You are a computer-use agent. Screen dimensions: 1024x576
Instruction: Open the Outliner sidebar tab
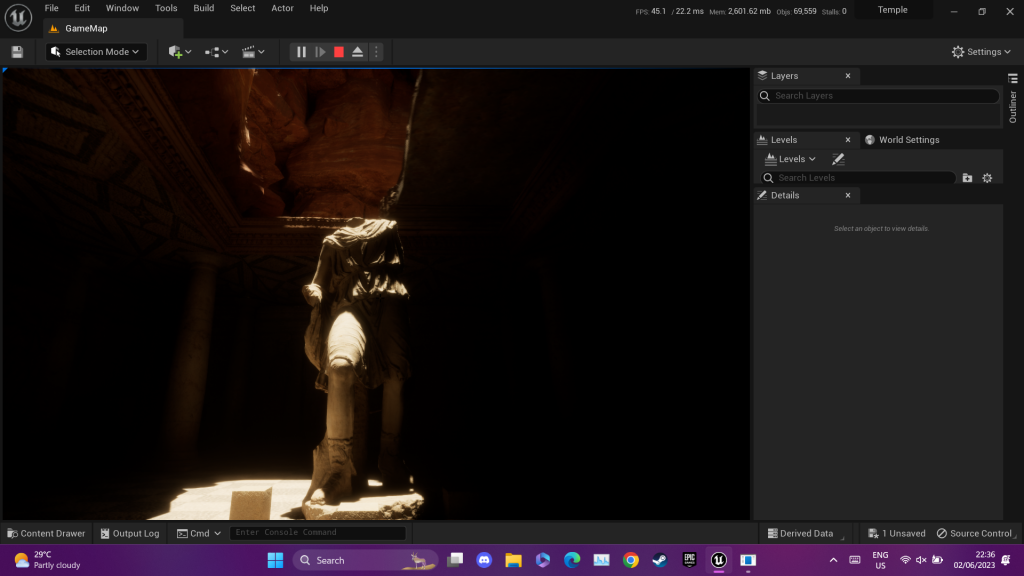click(1012, 106)
